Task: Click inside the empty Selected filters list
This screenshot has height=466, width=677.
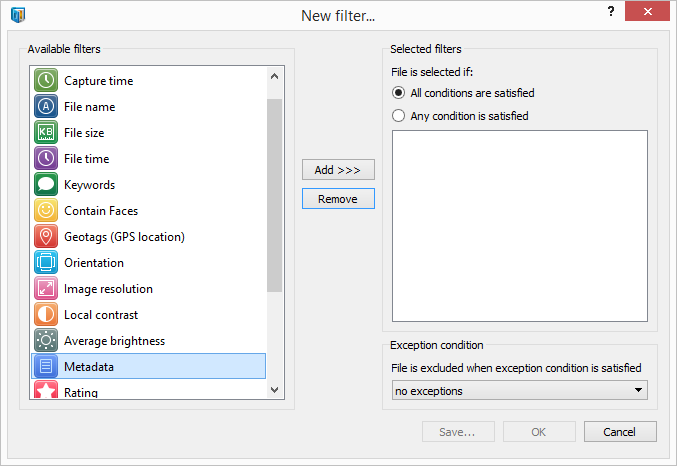Action: click(519, 226)
